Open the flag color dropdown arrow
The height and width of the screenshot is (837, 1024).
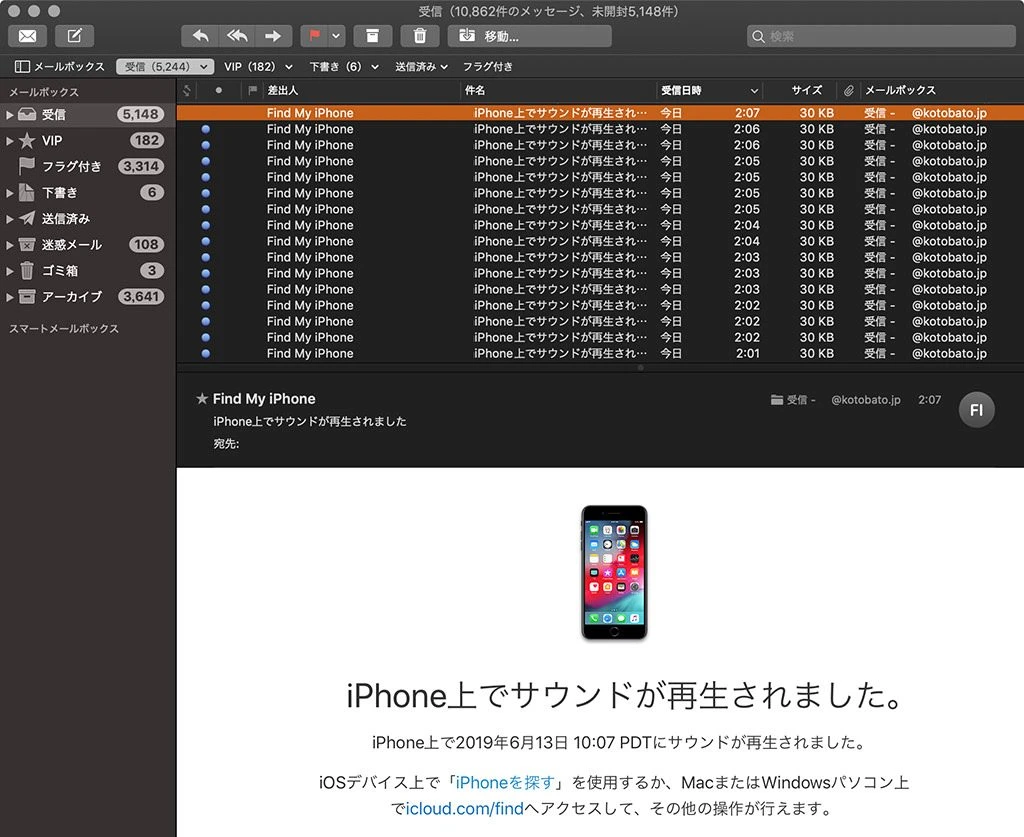(336, 36)
